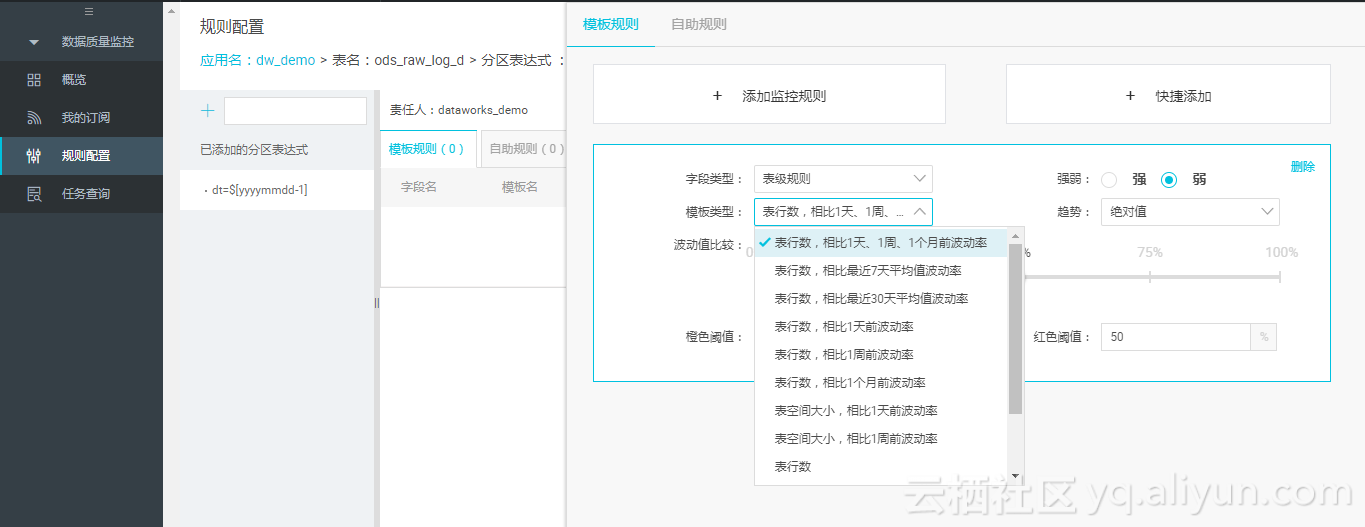Collapse the 模板类型 dropdown
The image size is (1365, 527).
coord(843,212)
